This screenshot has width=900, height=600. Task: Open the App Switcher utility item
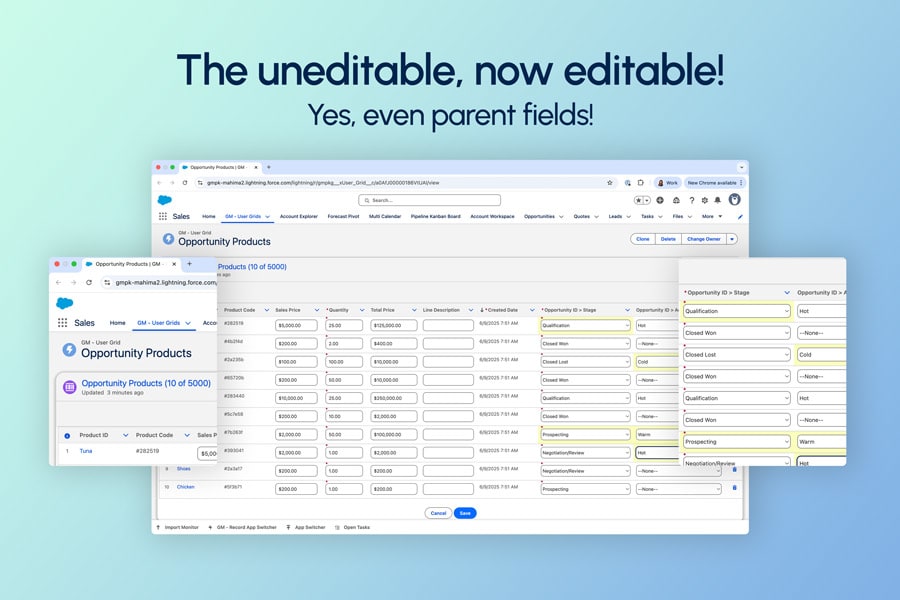point(310,526)
